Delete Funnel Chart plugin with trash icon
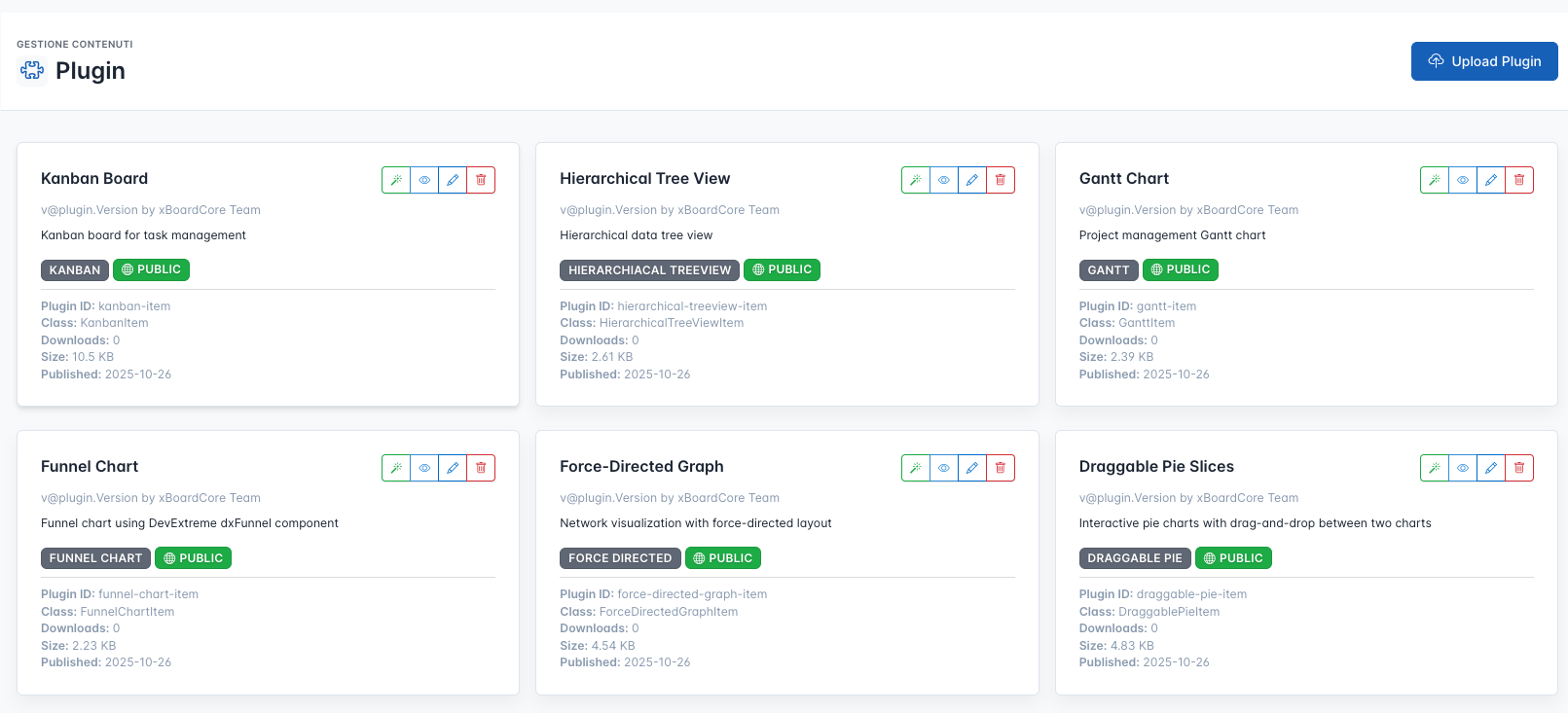The height and width of the screenshot is (713, 1568). coord(481,468)
